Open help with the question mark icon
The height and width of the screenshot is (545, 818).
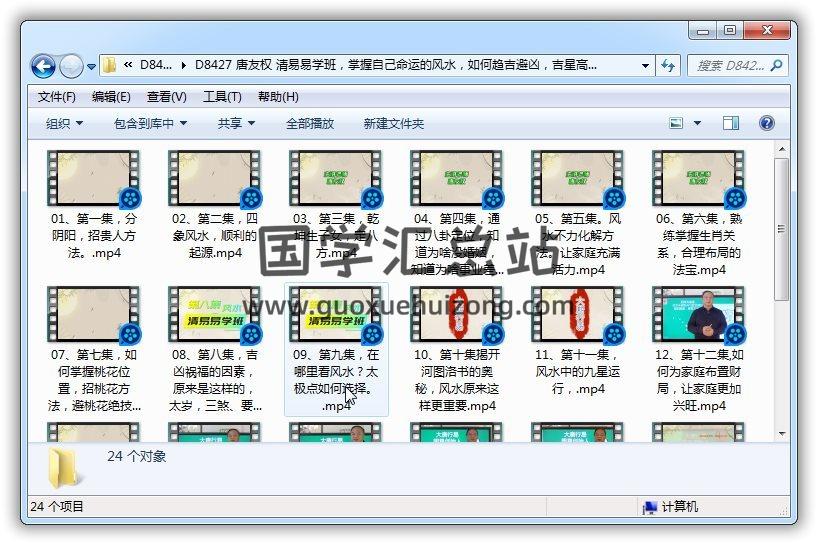coord(767,123)
